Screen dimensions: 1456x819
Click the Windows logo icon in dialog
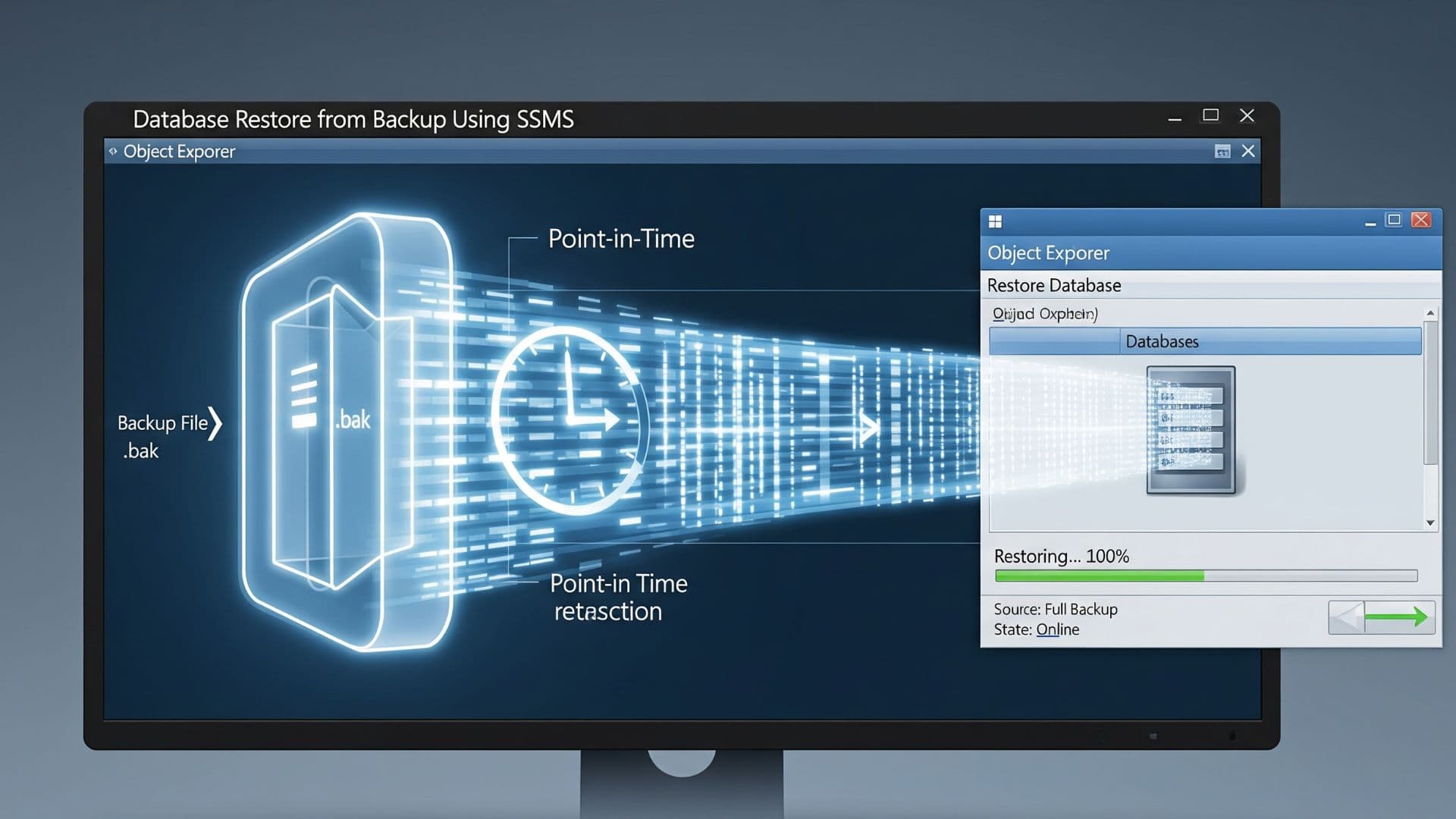coord(996,221)
